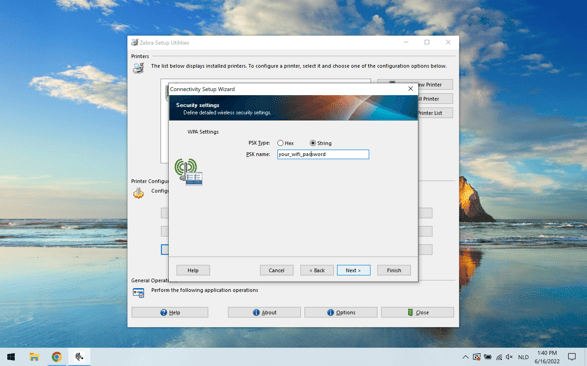
Task: Click the security tray icon with red badge
Action: [x=477, y=357]
